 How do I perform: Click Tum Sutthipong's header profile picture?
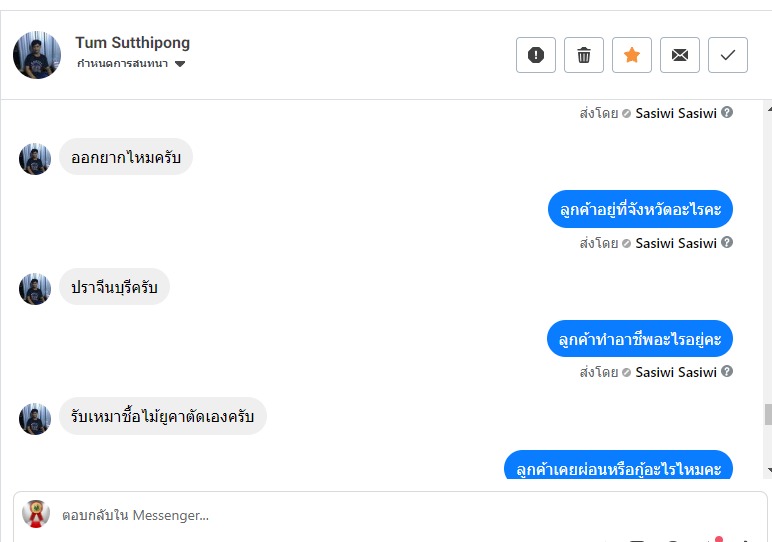click(x=37, y=54)
